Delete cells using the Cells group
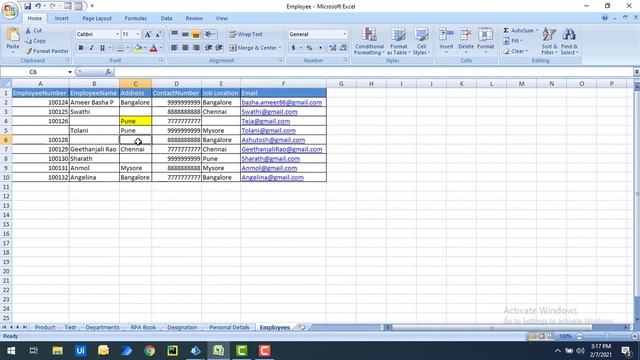The image size is (640, 360). 466,41
